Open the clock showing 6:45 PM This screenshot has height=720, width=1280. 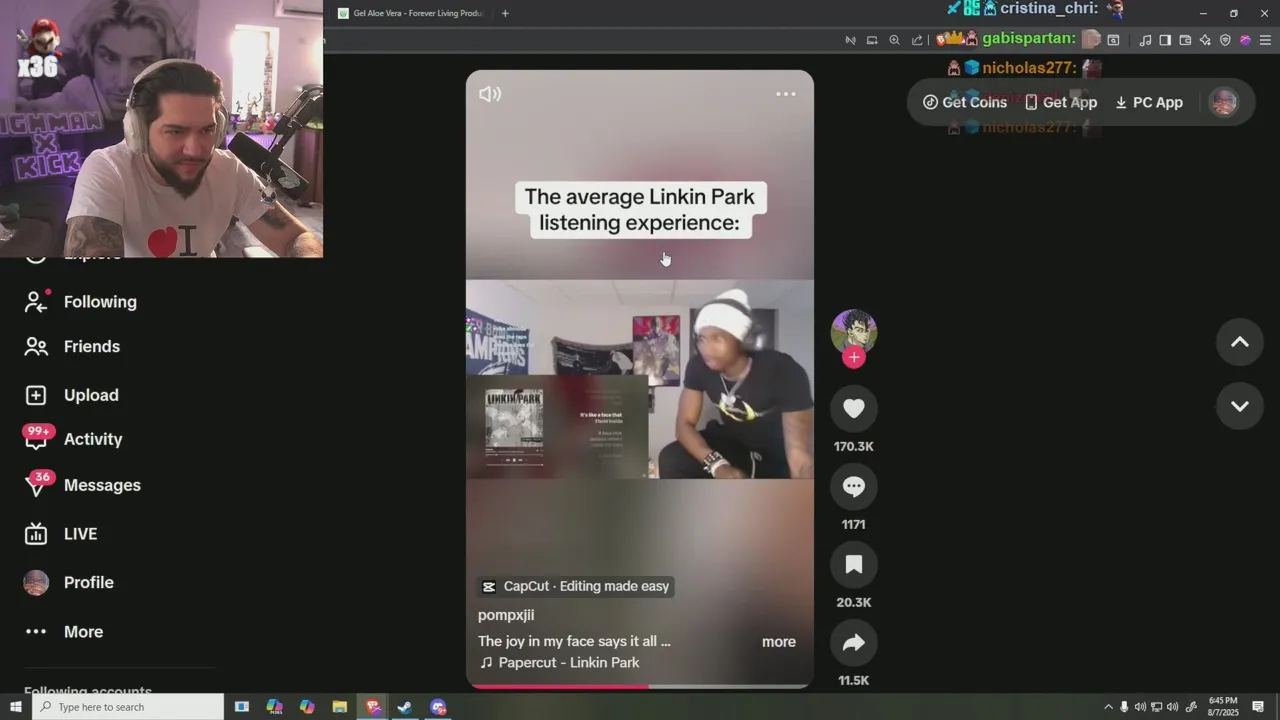point(1223,707)
